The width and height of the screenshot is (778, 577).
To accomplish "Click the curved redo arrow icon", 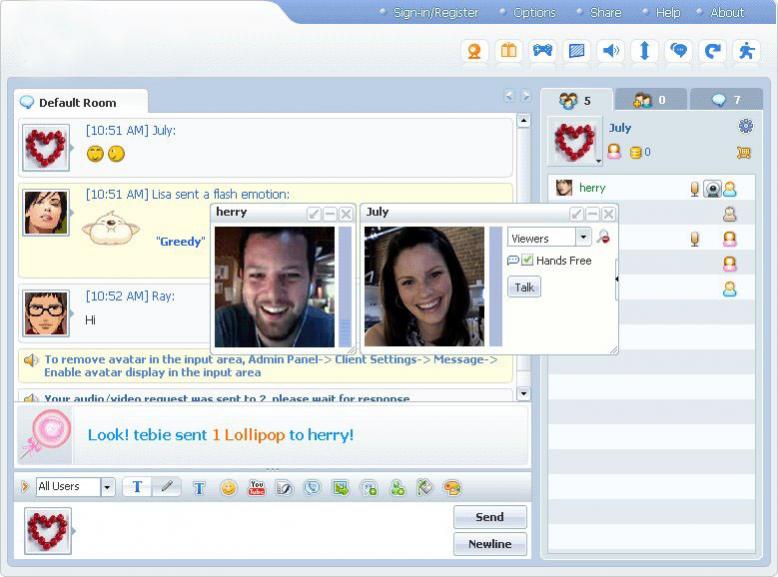I will (x=713, y=51).
